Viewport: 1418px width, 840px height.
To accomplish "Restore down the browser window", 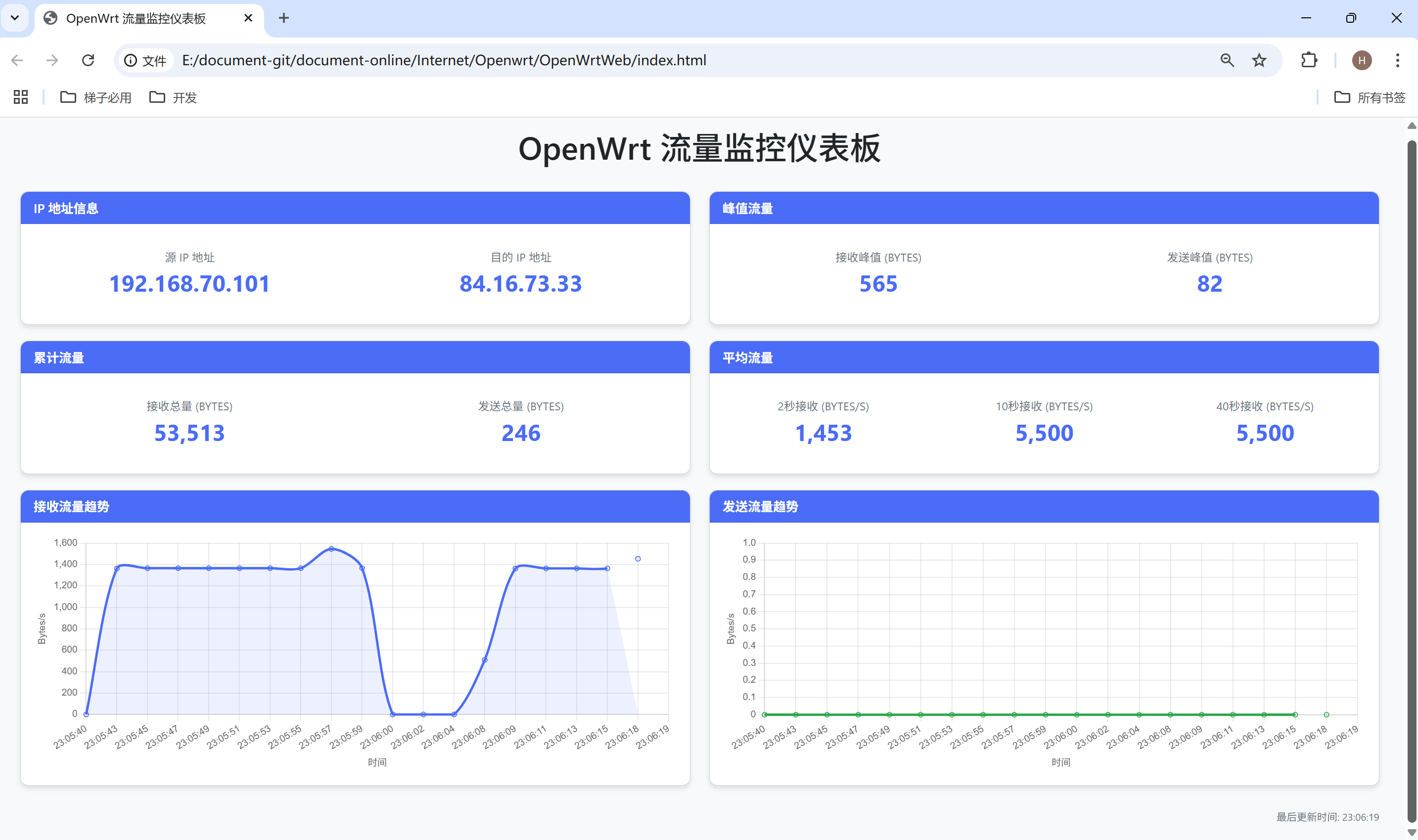I will (x=1351, y=18).
